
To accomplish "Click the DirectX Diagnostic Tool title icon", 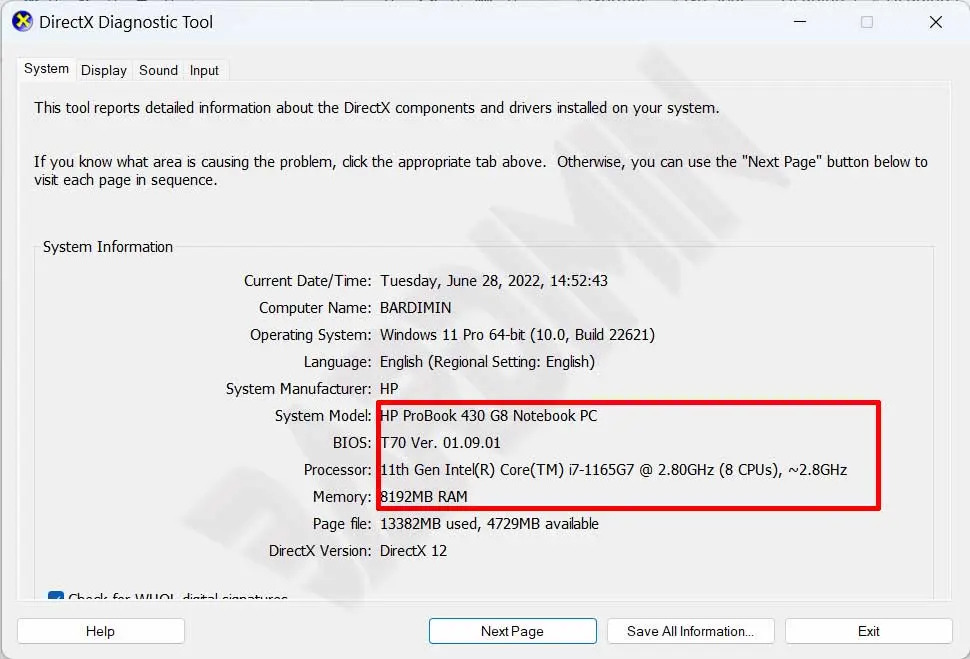I will tap(22, 22).
